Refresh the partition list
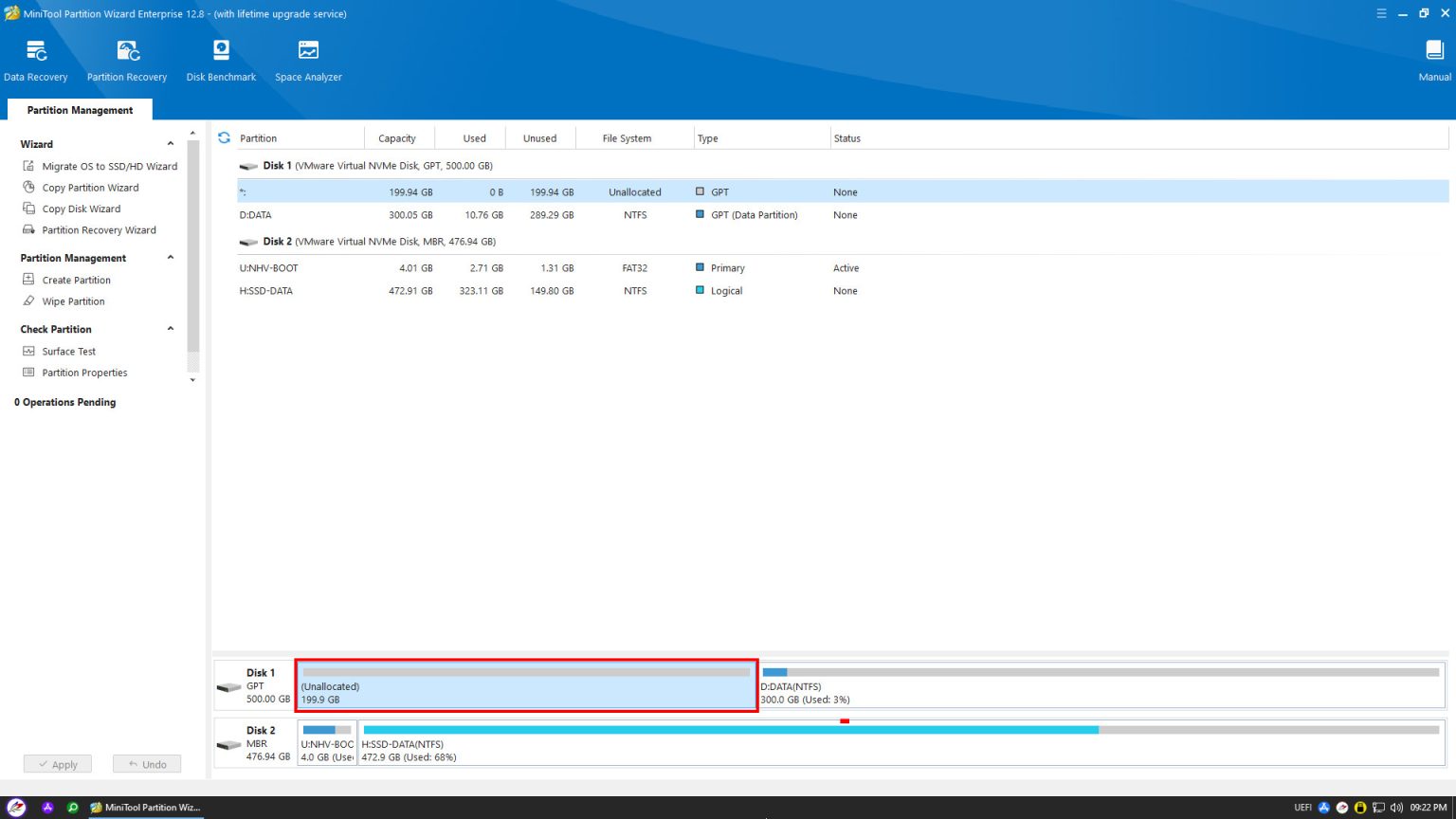The image size is (1456, 819). click(x=224, y=136)
